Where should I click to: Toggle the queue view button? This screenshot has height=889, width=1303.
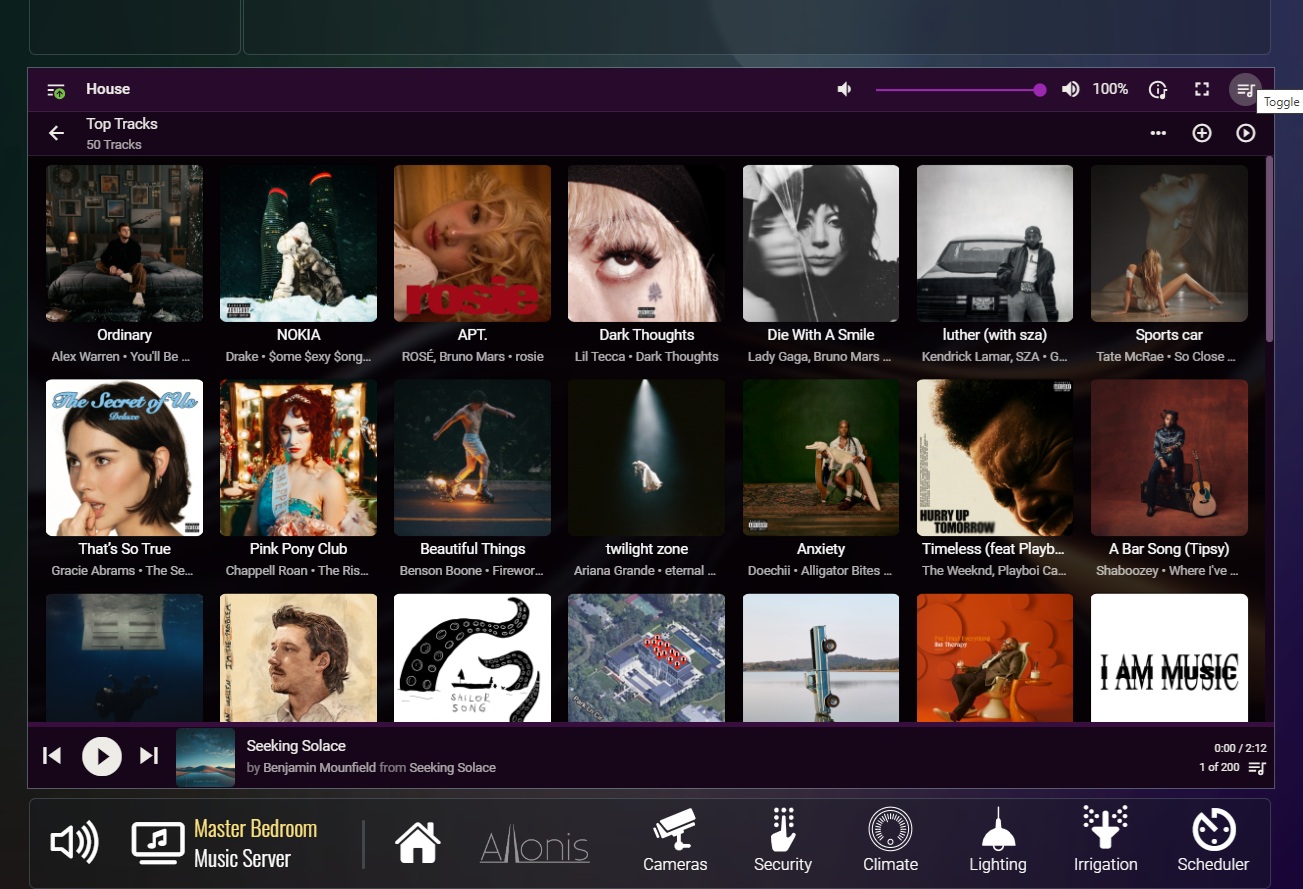point(1245,89)
